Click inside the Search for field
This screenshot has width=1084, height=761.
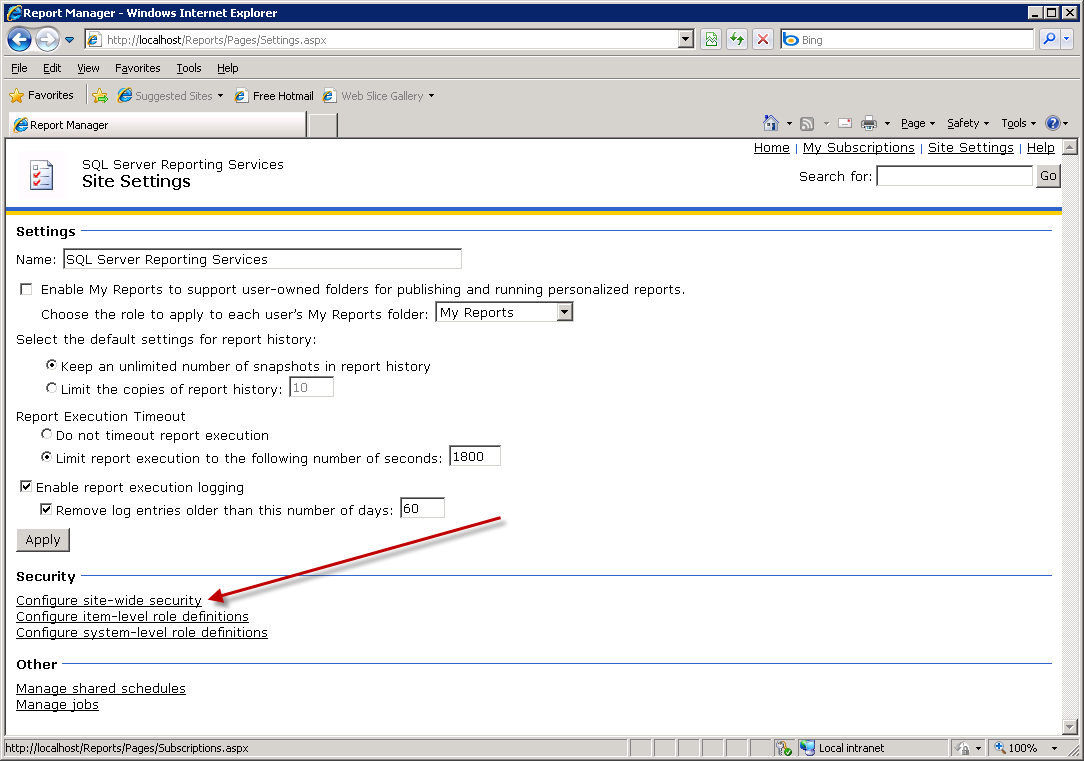tap(954, 176)
